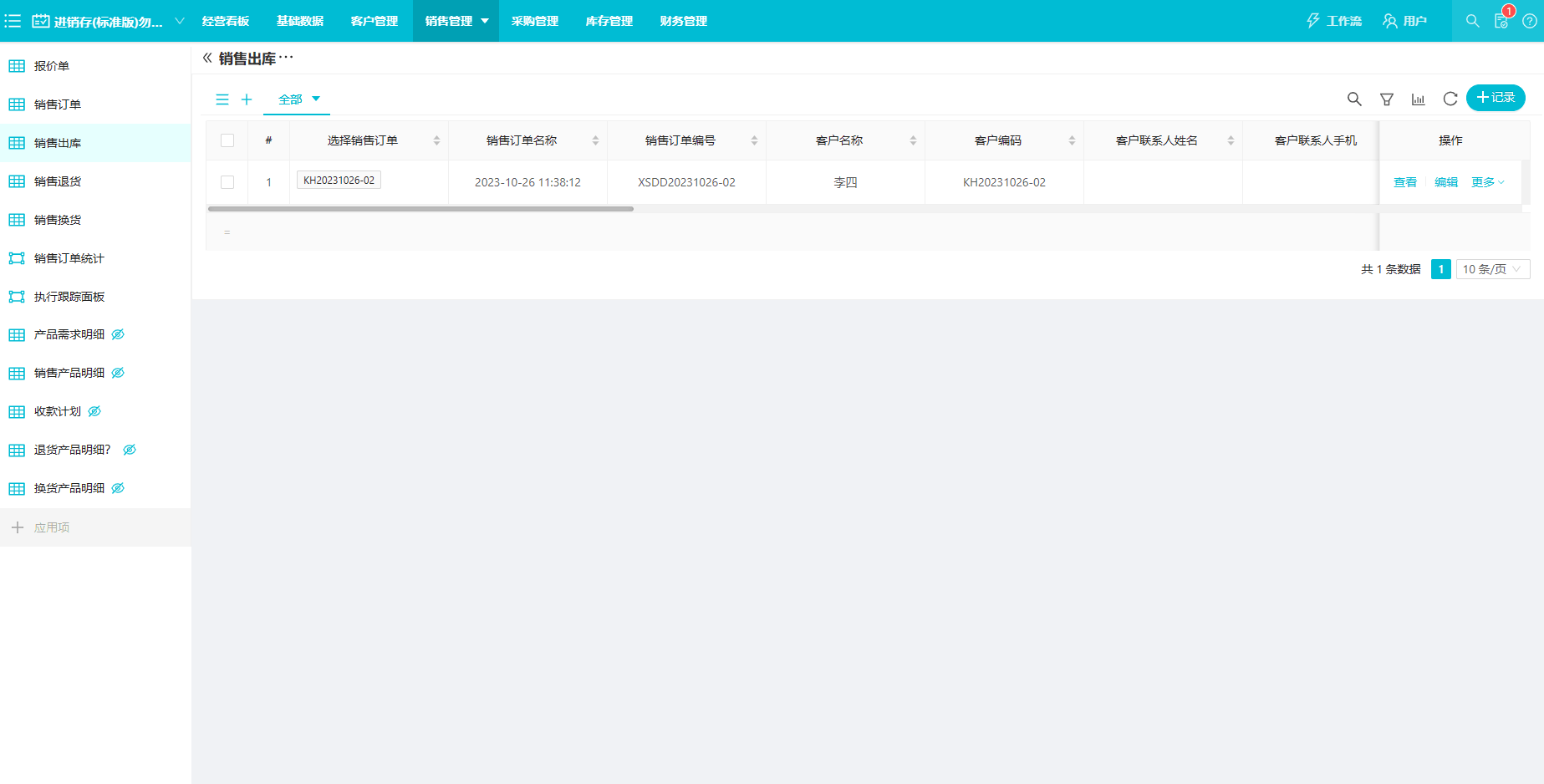Open the hamburger menu at top-left
The image size is (1544, 784).
[x=13, y=21]
